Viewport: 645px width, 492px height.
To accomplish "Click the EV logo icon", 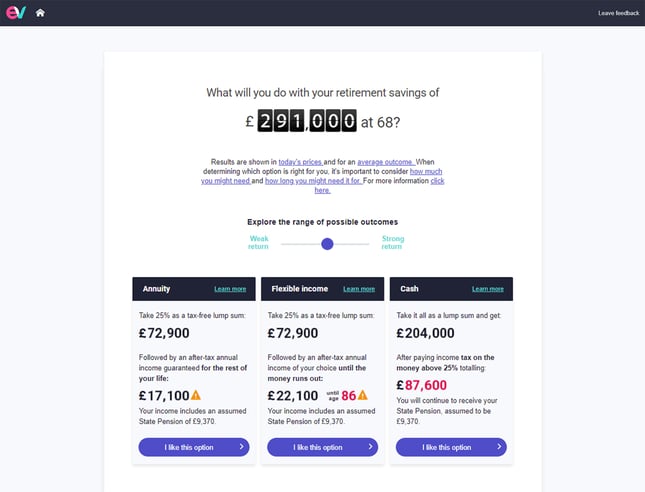I will 16,12.
